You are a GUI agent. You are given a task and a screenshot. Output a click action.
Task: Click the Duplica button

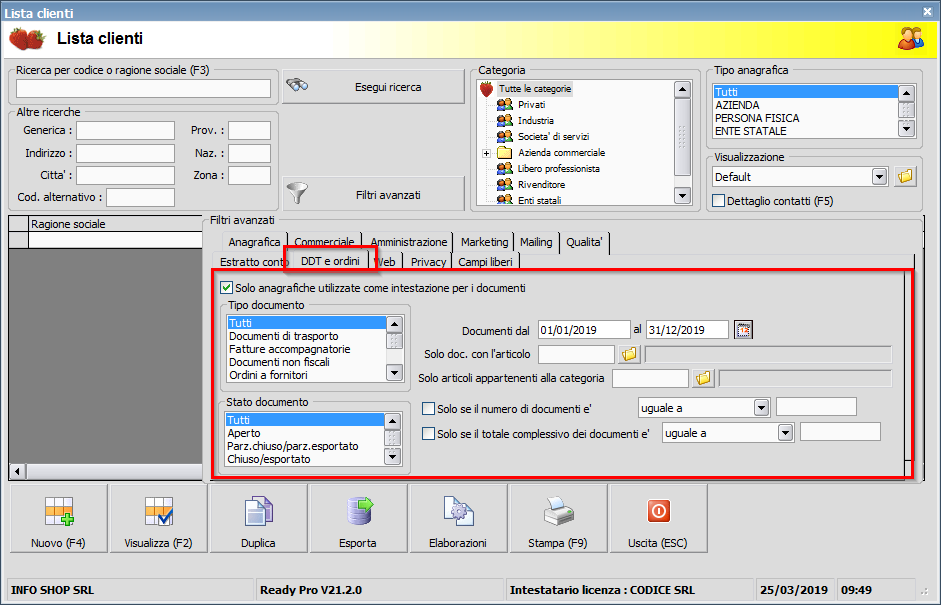click(258, 519)
